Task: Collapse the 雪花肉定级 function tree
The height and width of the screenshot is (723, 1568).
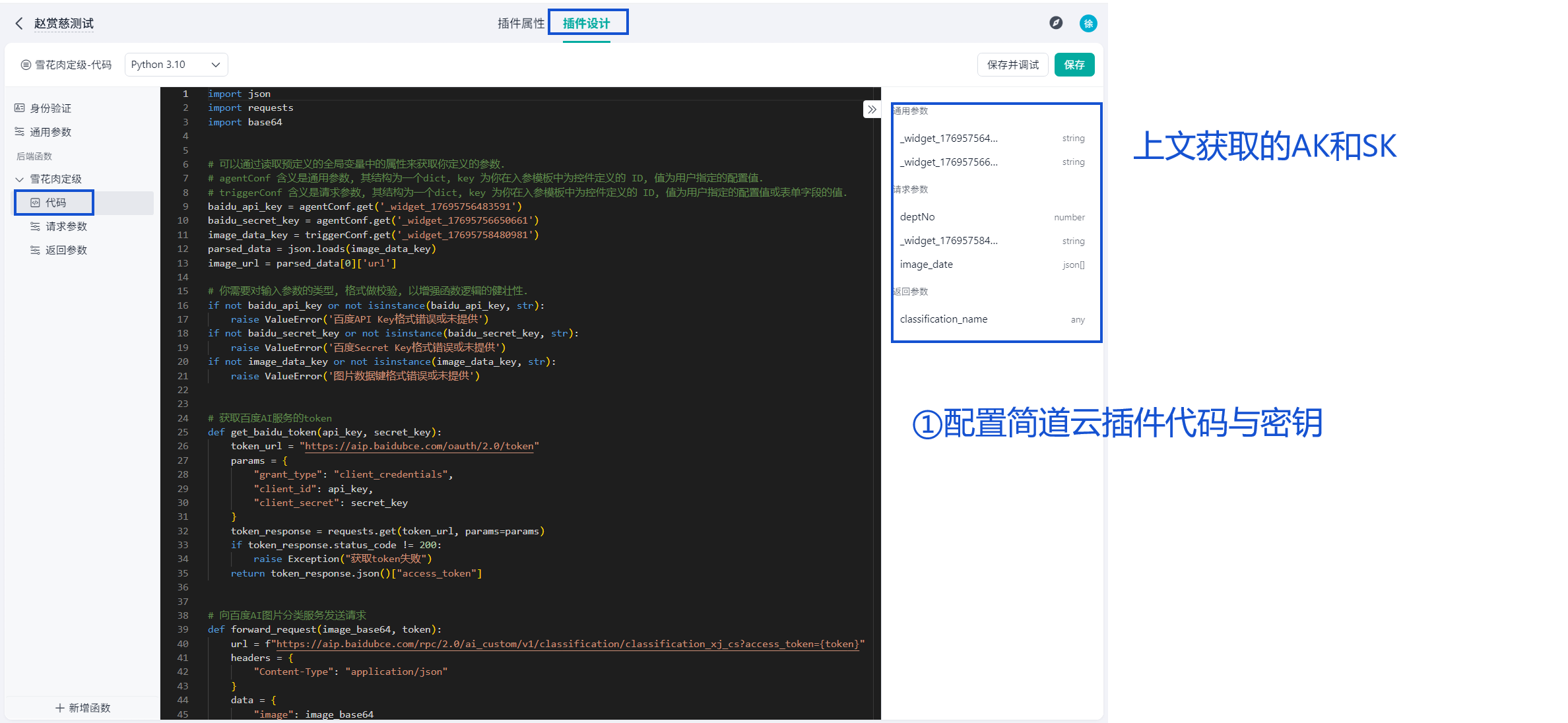Action: coord(19,179)
